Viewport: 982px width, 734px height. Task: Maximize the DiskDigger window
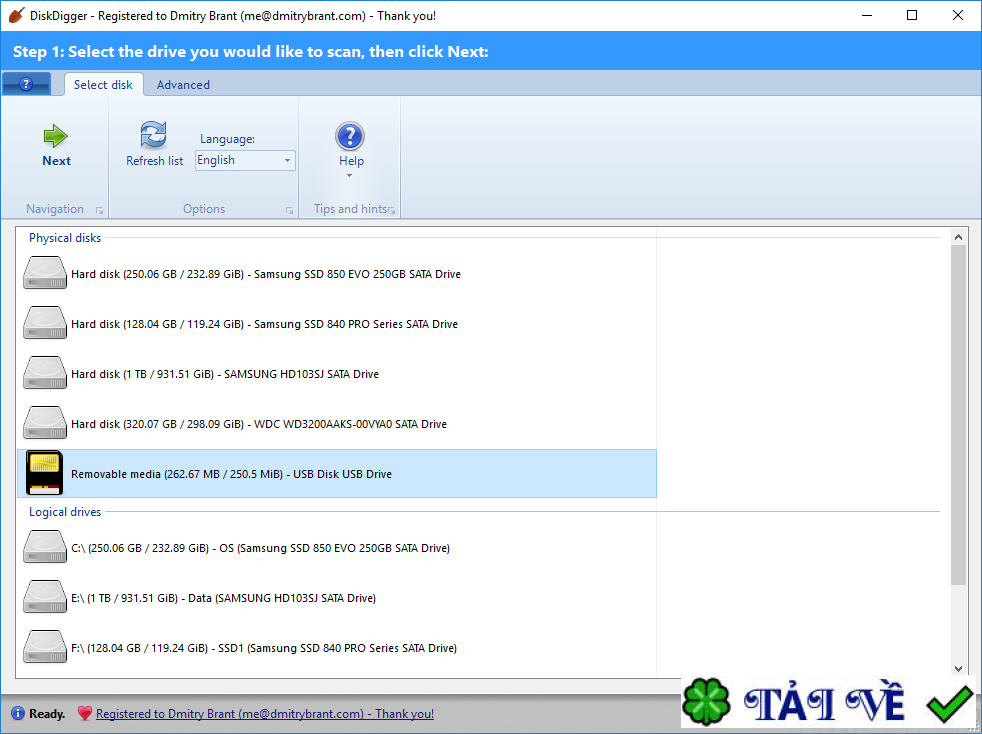pyautogui.click(x=912, y=16)
